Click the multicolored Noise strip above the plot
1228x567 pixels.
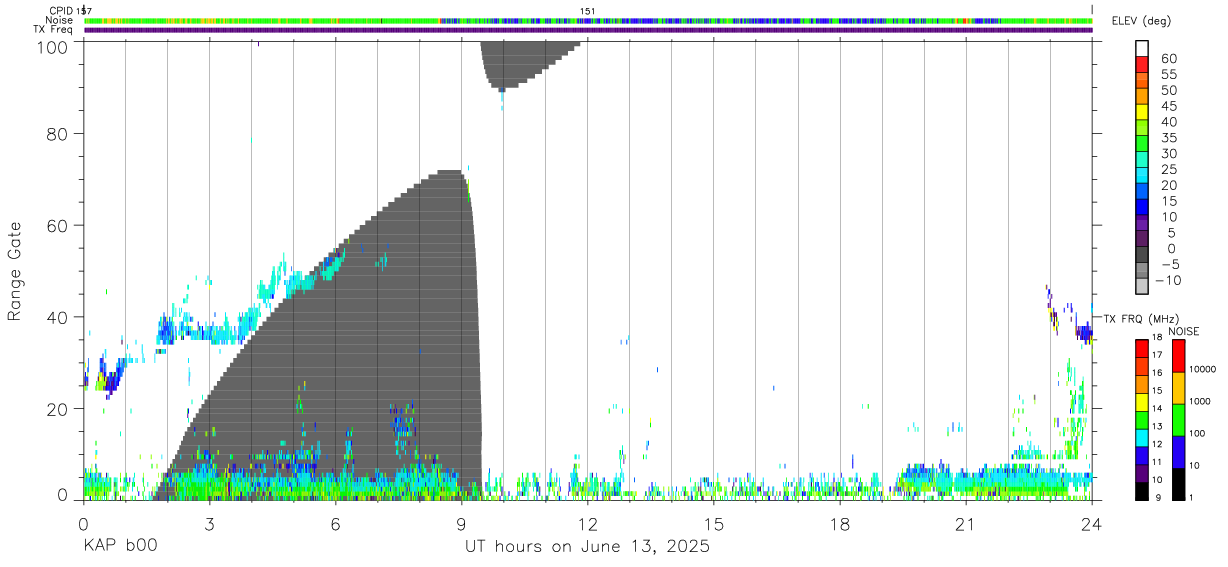tap(588, 20)
